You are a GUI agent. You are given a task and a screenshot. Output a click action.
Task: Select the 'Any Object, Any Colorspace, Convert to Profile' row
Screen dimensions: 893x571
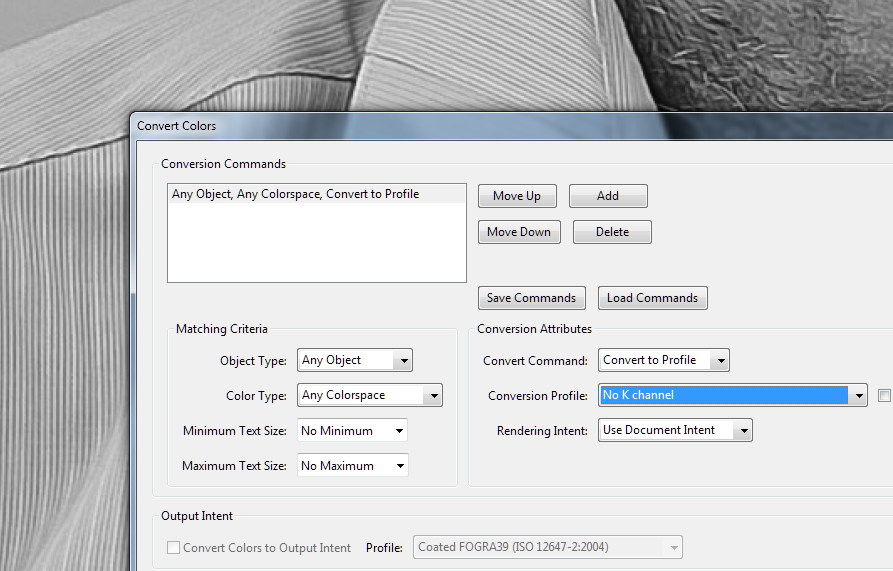click(x=317, y=194)
